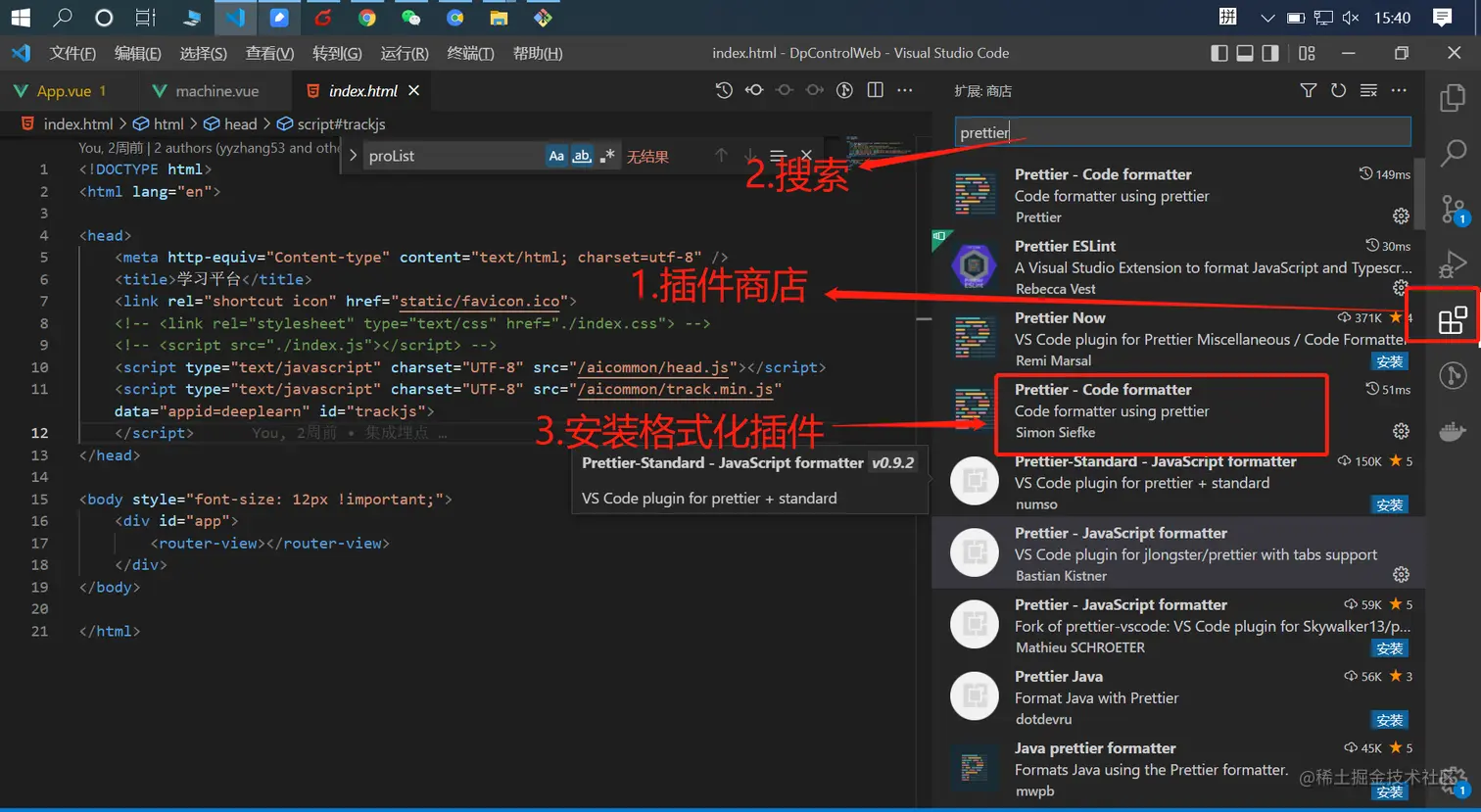Open the Run and Debug view
Viewport: 1481px width, 812px height.
tap(1453, 264)
